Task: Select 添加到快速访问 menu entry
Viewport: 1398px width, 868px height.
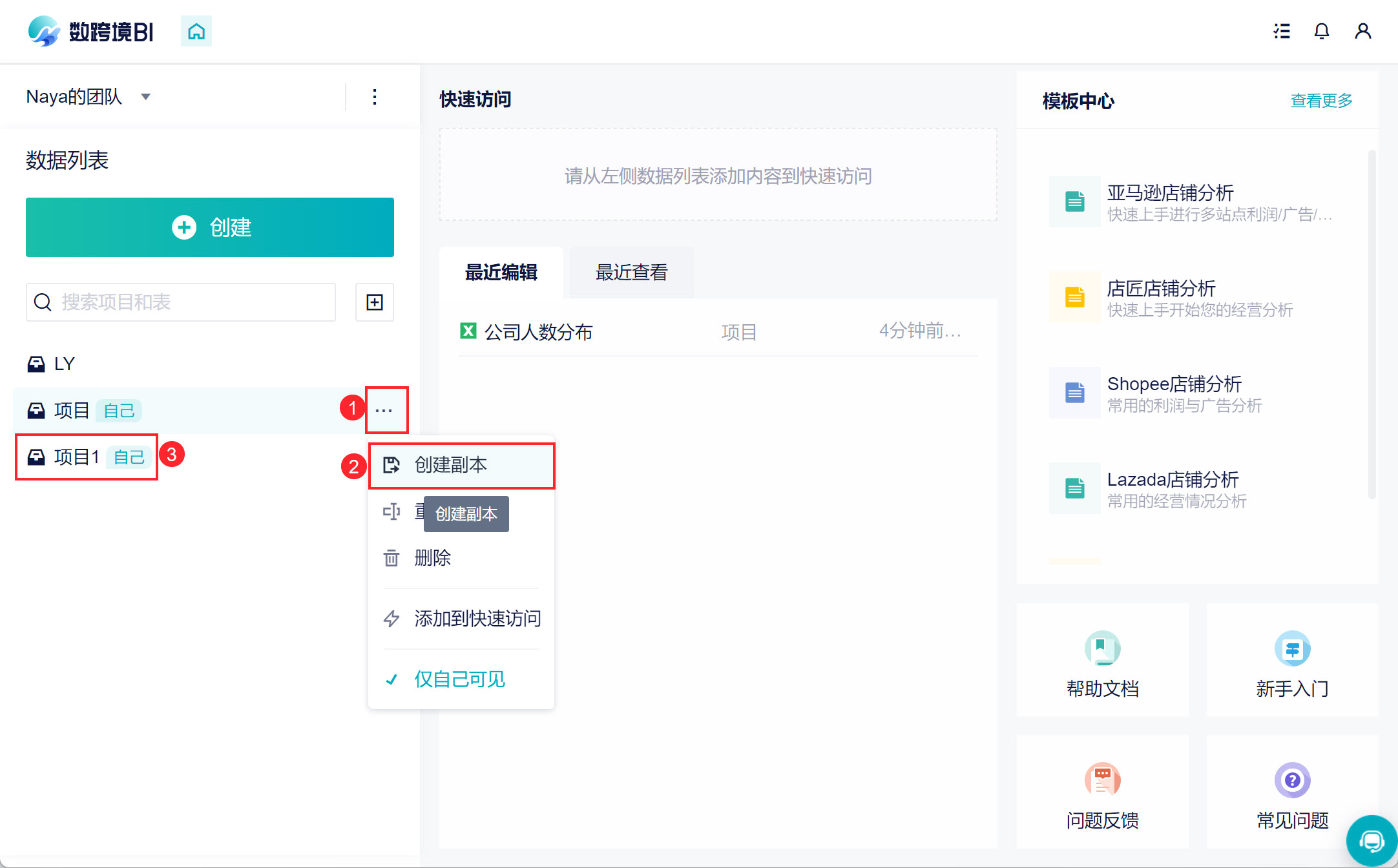Action: (477, 619)
